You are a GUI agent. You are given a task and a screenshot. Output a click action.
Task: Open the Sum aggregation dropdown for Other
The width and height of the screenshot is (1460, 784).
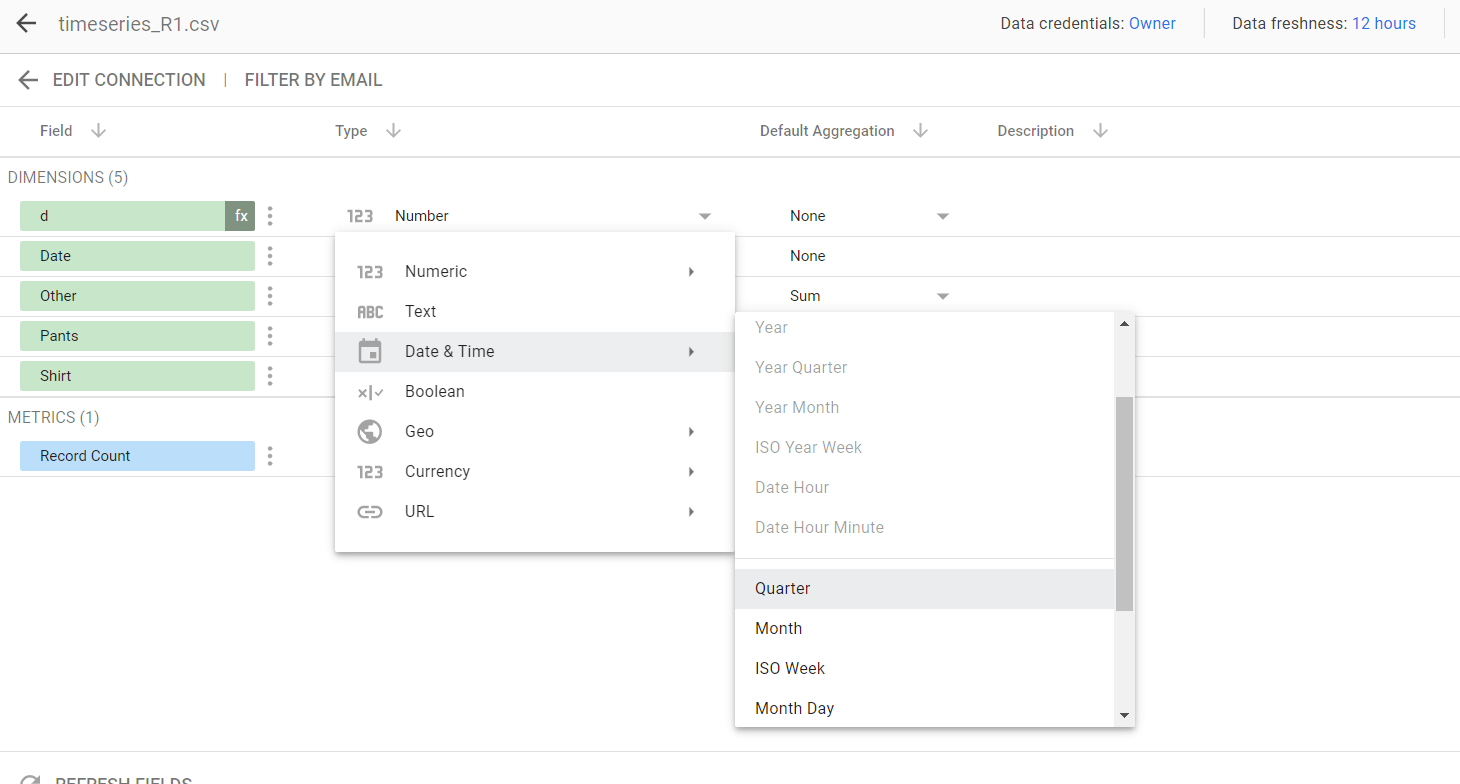coord(942,296)
